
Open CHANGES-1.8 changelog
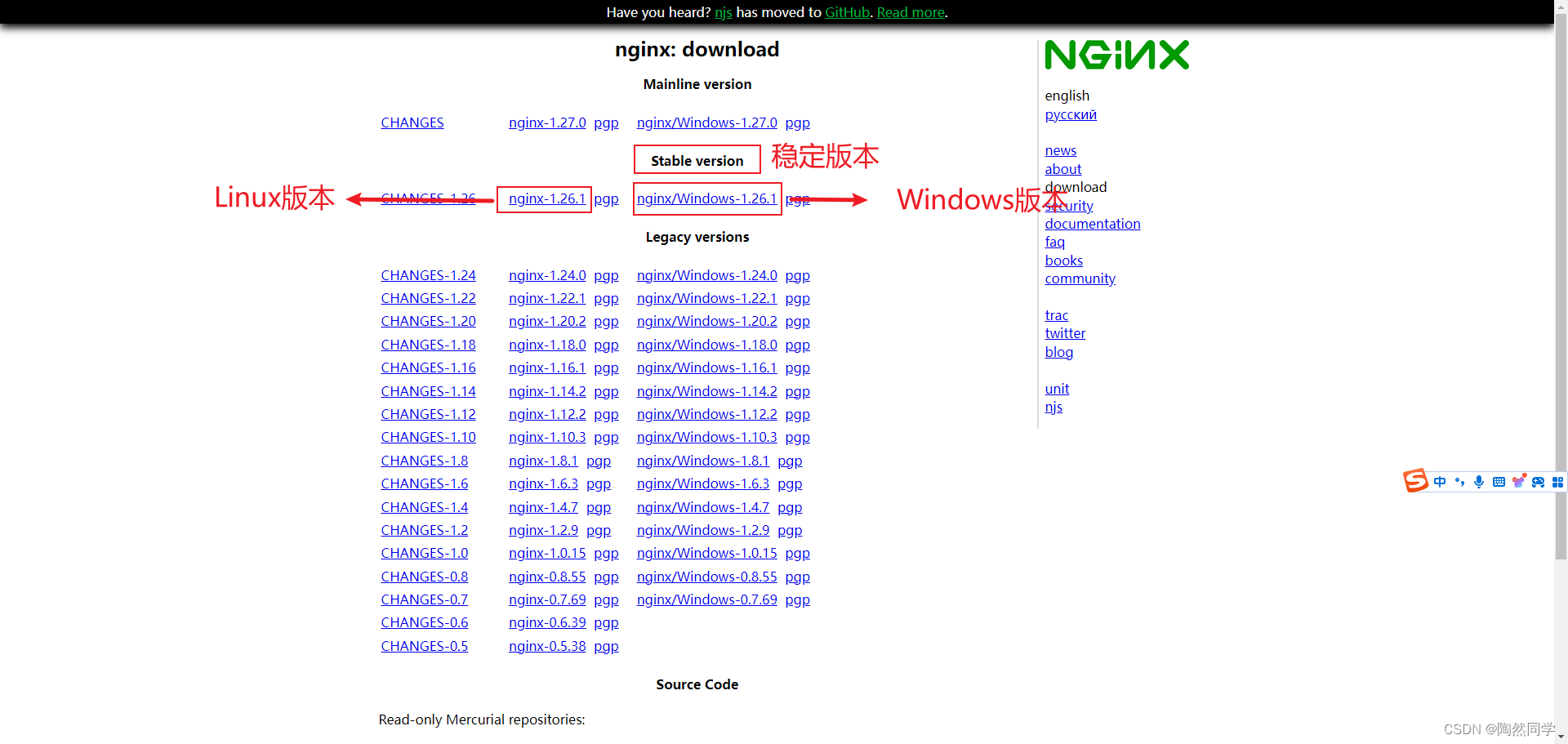click(x=424, y=461)
